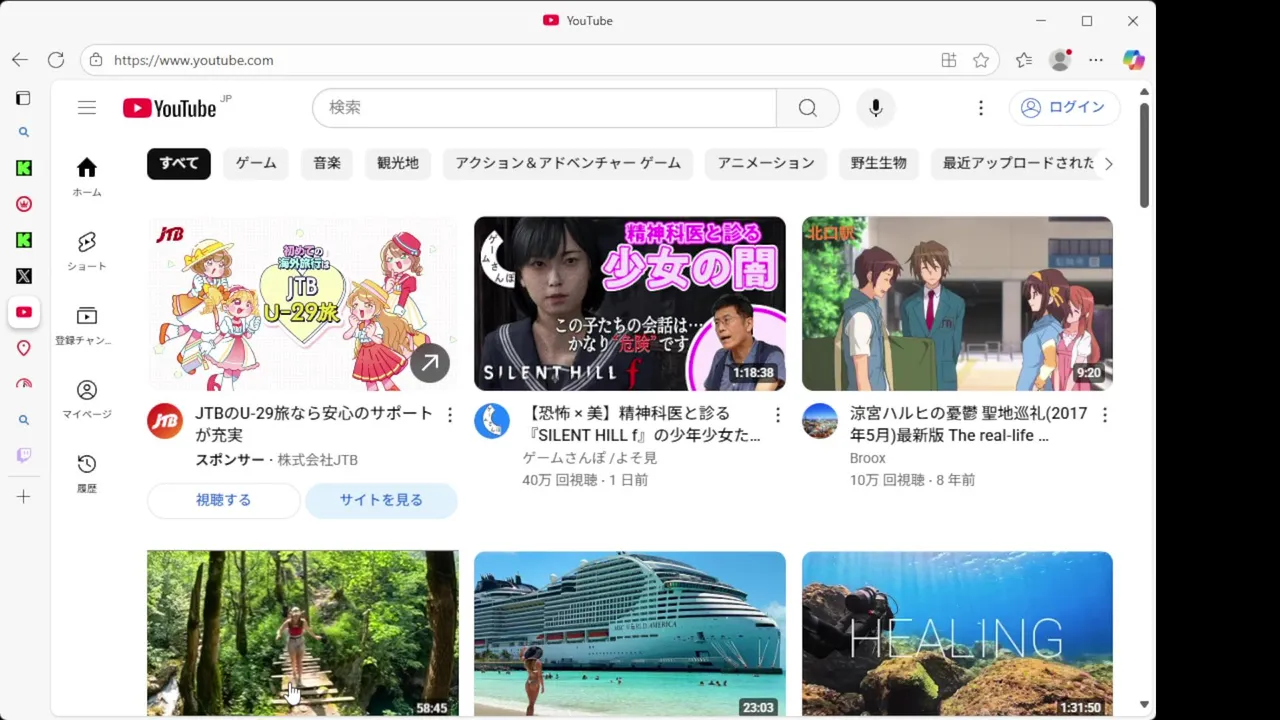1280x720 pixels.
Task: Open options menu for SILENT HILL f video
Action: click(778, 414)
